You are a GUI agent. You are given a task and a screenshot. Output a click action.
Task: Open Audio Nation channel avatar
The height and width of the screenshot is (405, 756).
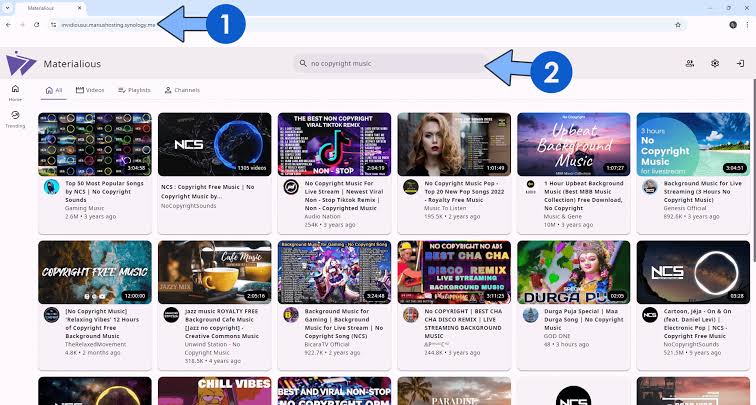pos(291,187)
